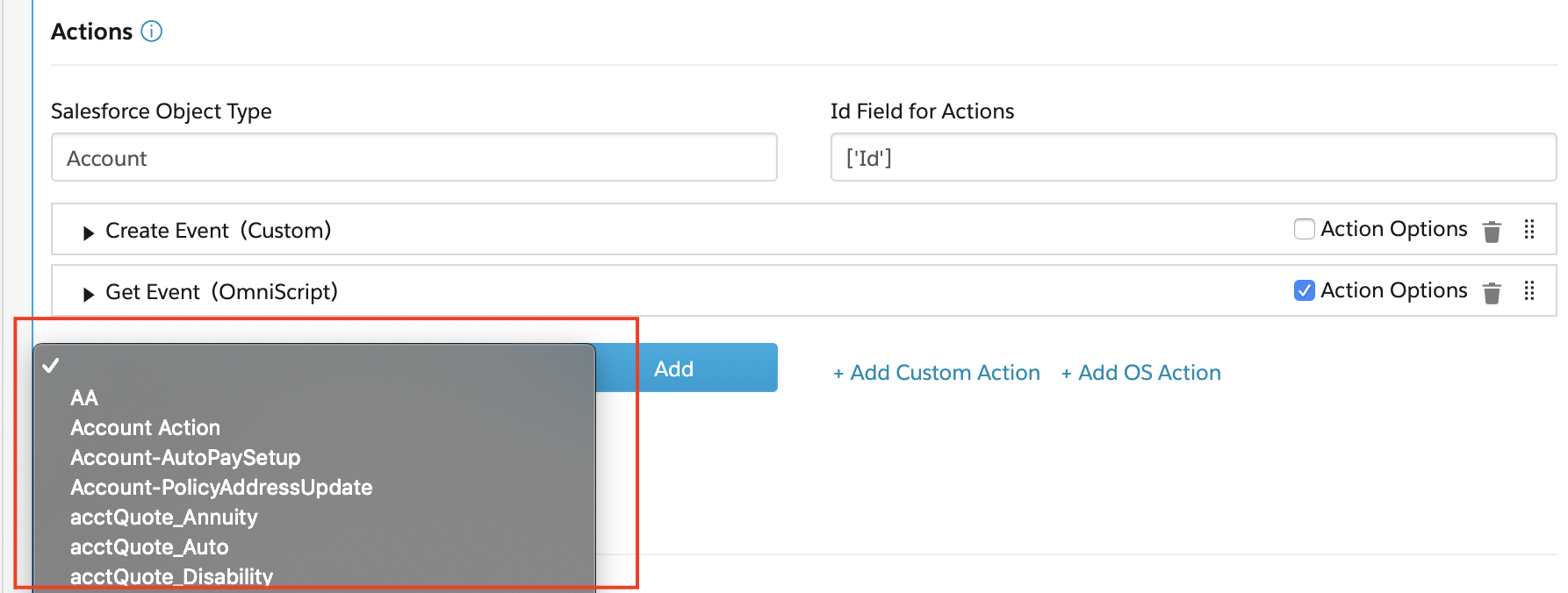The width and height of the screenshot is (1568, 593).
Task: Focus the Salesforce Object Type field
Action: click(x=414, y=158)
